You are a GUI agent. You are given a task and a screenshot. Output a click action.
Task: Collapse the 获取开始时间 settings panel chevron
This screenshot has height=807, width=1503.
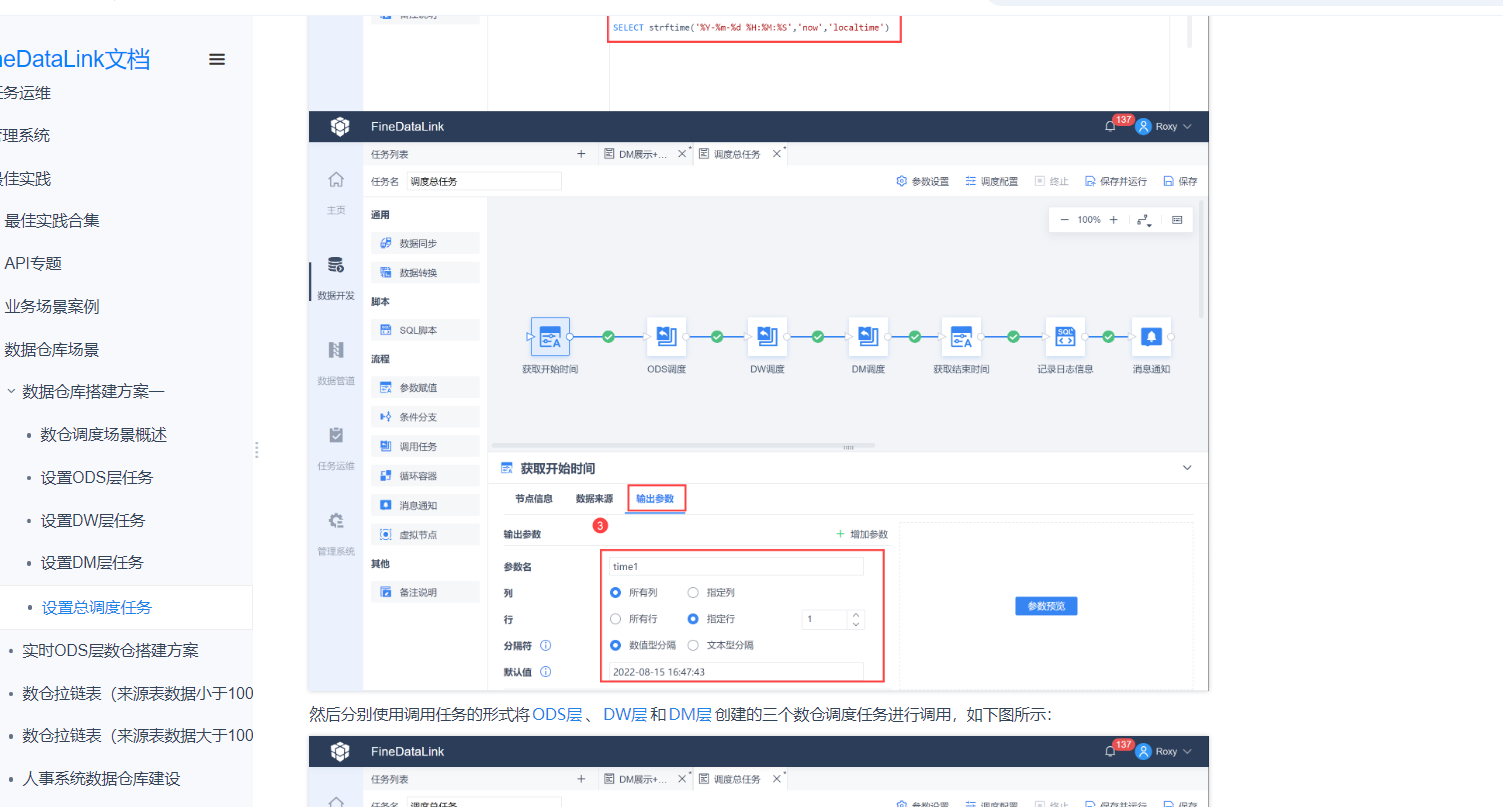click(x=1187, y=468)
